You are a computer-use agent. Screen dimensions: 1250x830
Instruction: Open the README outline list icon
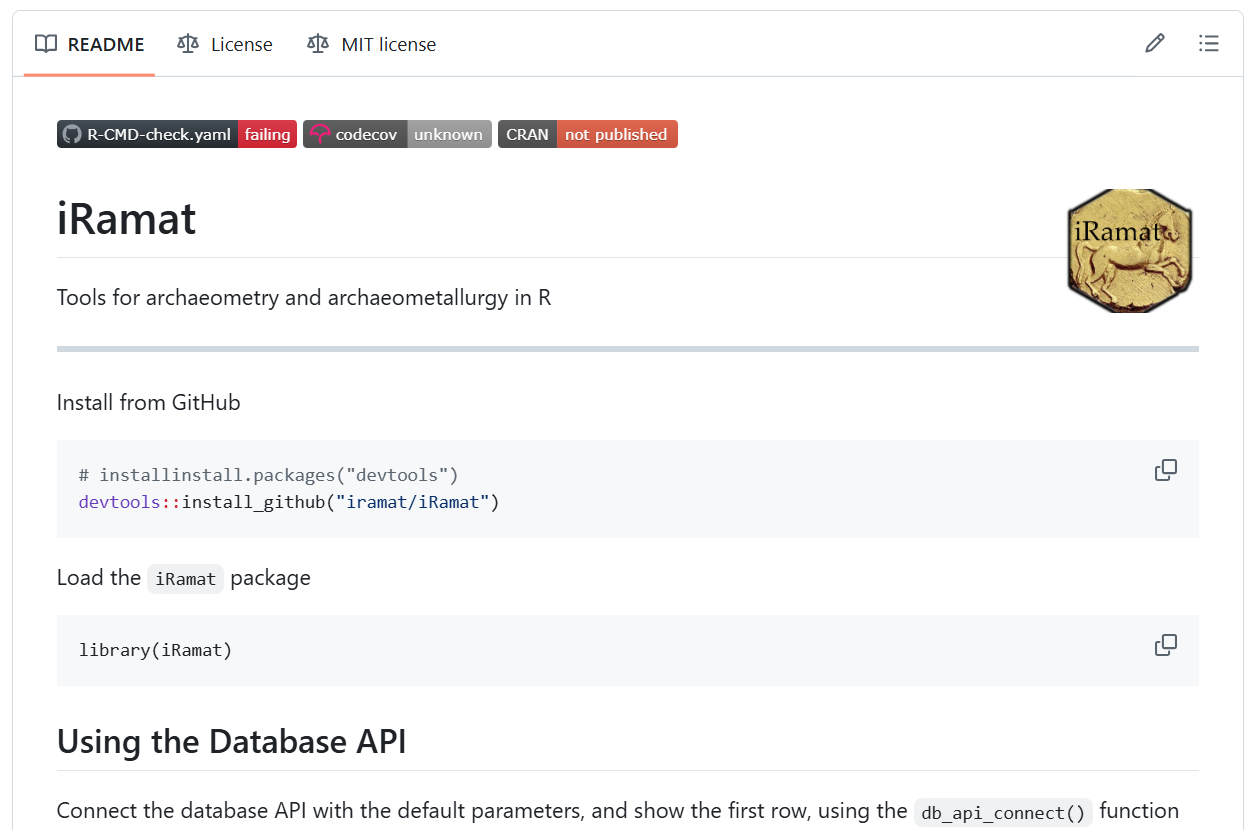[1209, 43]
